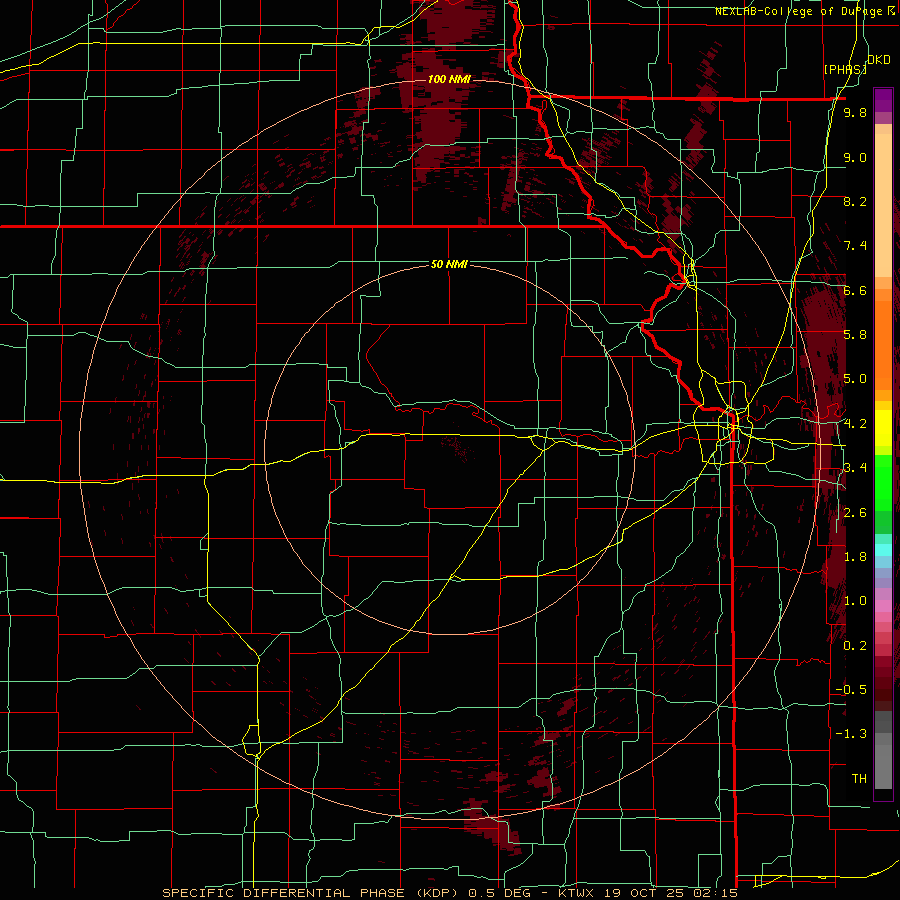The height and width of the screenshot is (900, 900).
Task: Click the 6.6 value on the scale
Action: pyautogui.click(x=855, y=290)
